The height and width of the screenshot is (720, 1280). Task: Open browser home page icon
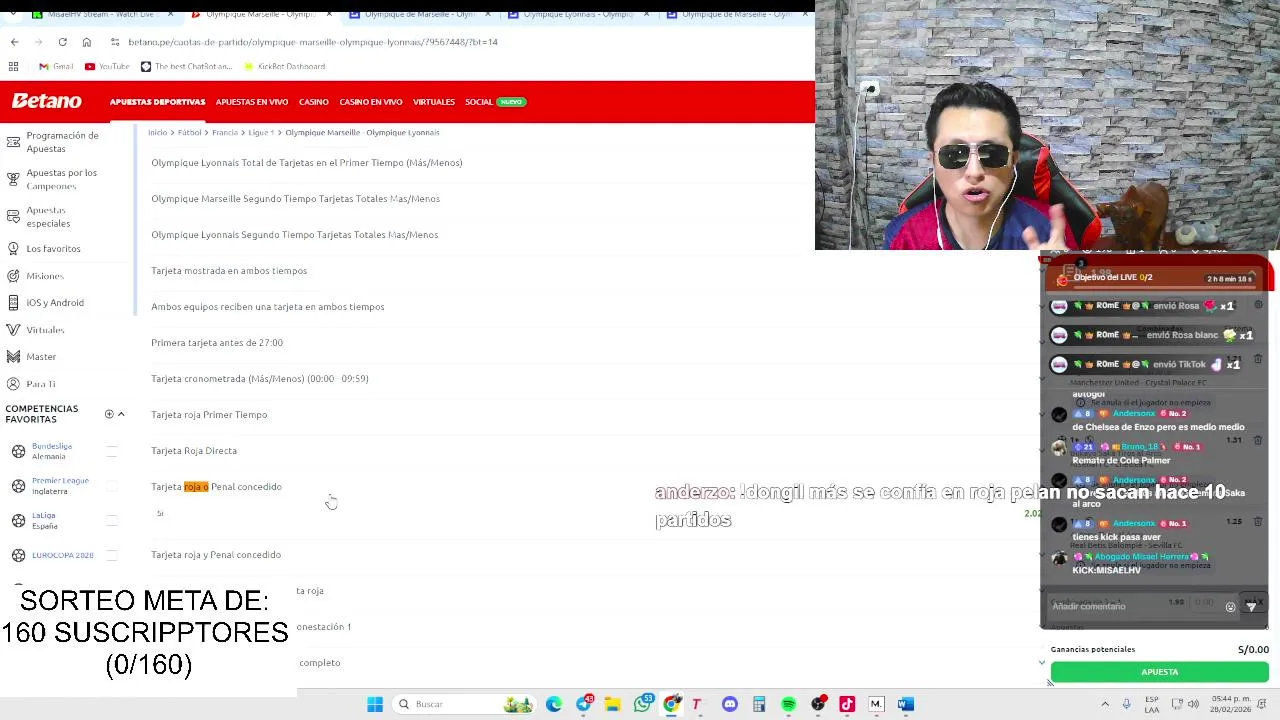tap(87, 42)
